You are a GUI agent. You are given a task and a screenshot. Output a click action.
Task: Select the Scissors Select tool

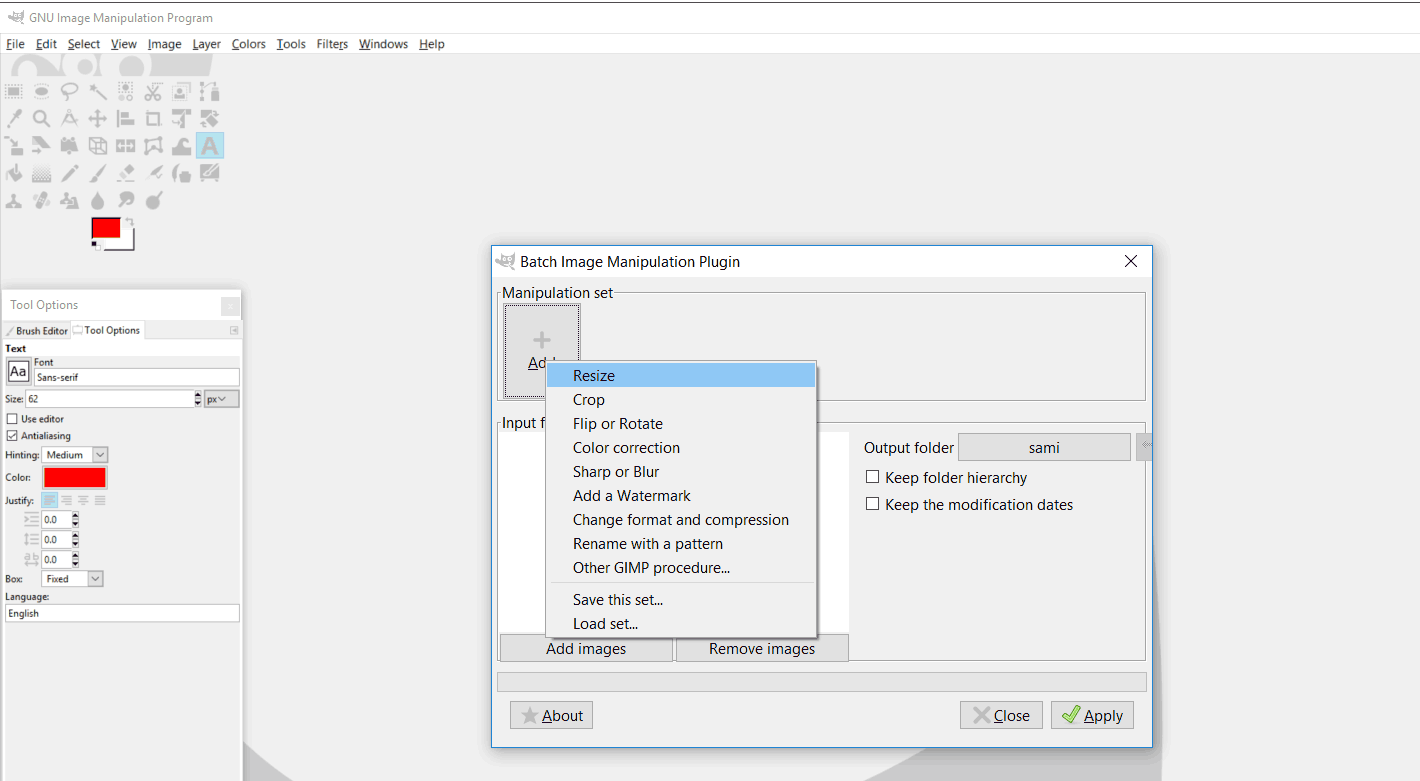click(x=153, y=92)
